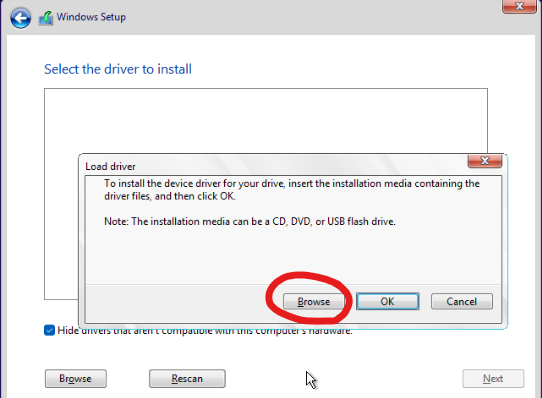Image resolution: width=542 pixels, height=398 pixels.
Task: Click the Browse button at window bottom
Action: point(76,379)
